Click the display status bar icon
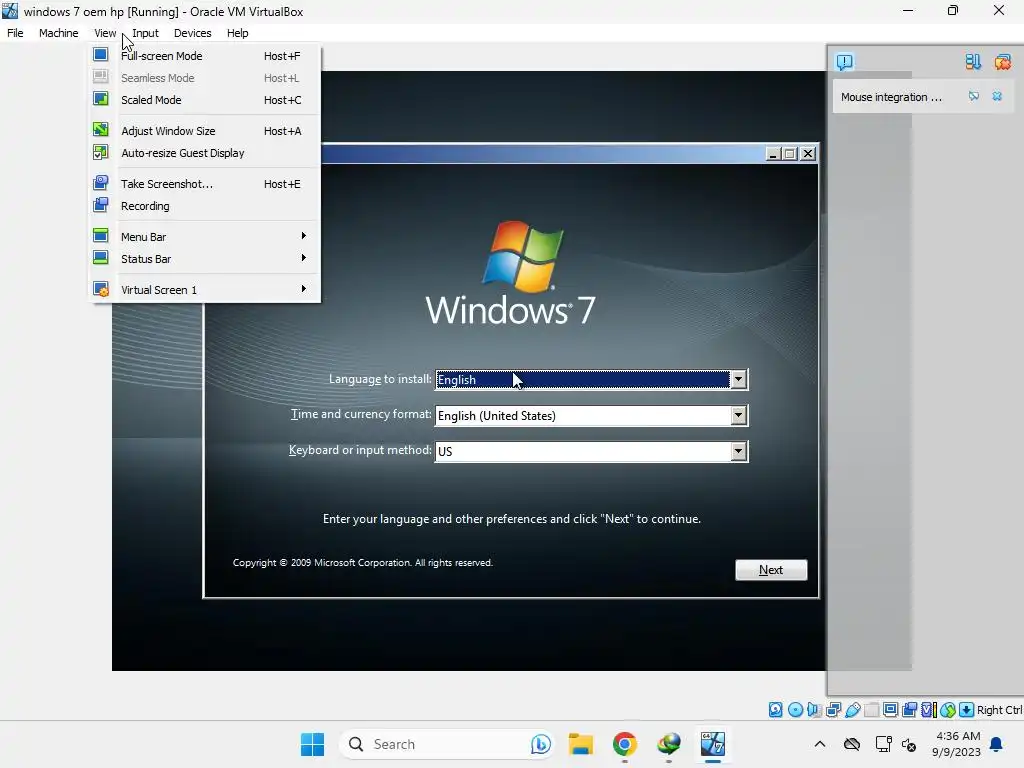 coord(890,709)
